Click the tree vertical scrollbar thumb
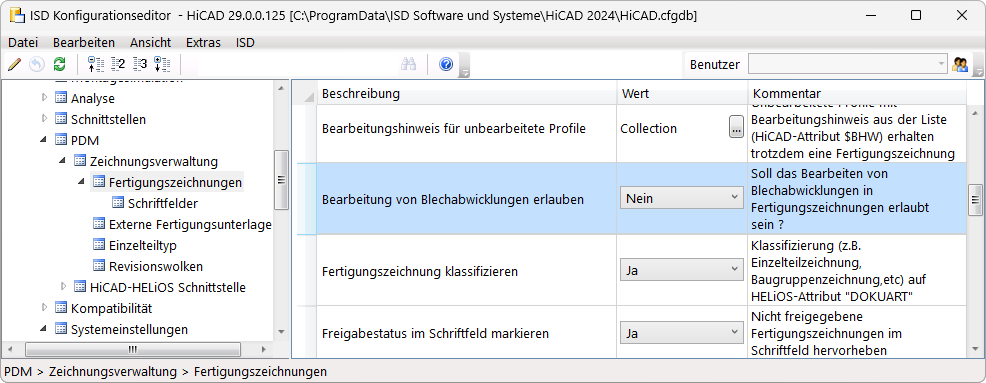The height and width of the screenshot is (383, 986). [x=281, y=179]
